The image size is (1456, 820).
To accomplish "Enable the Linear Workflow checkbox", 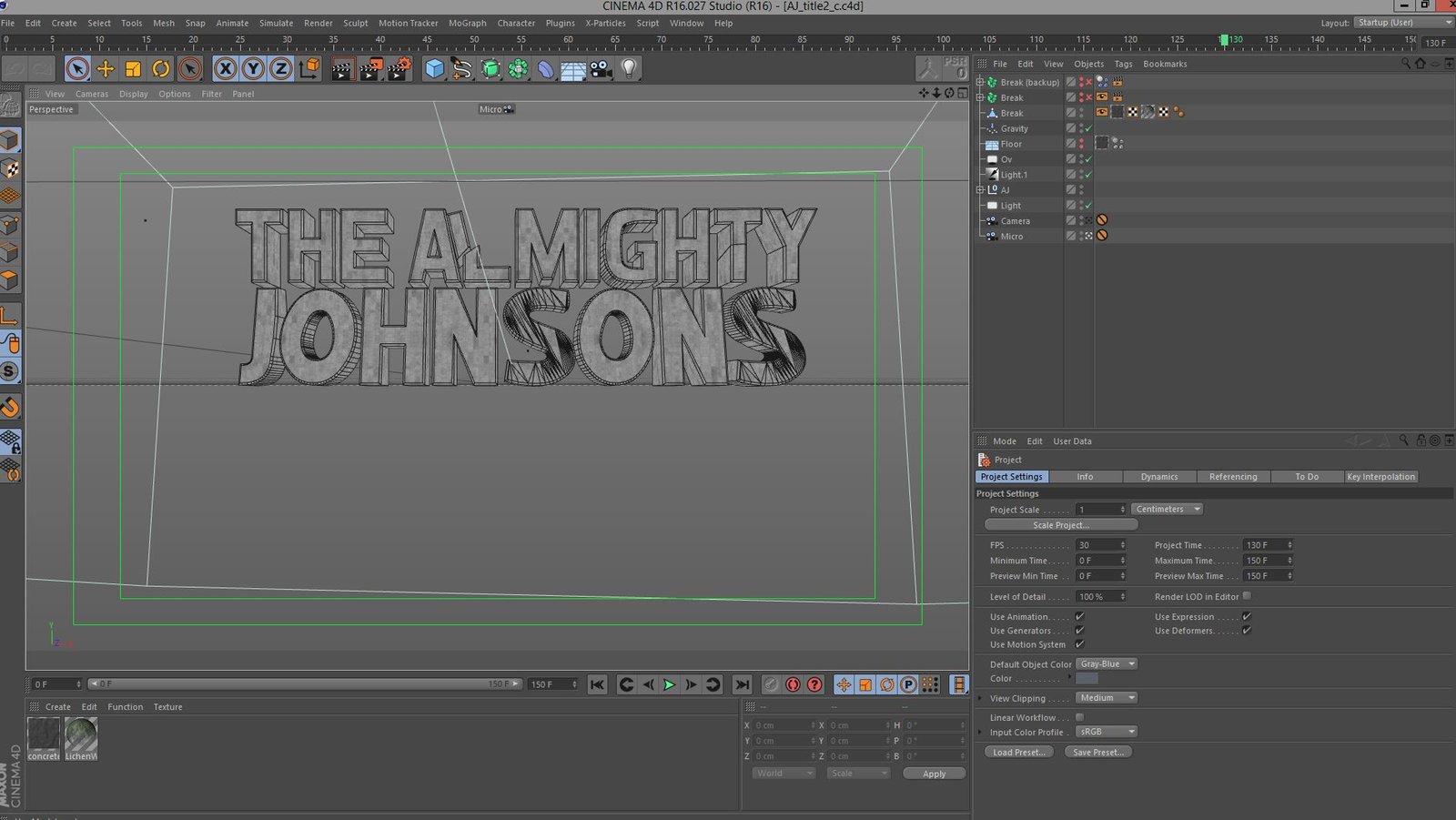I will pos(1080,717).
